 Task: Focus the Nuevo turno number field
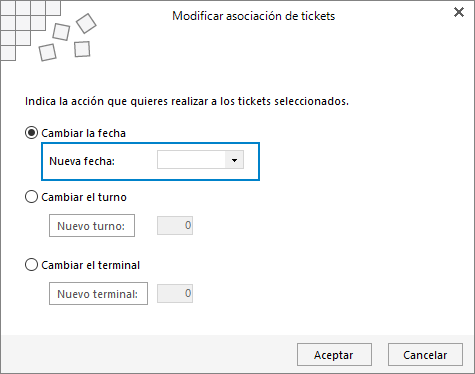[175, 226]
